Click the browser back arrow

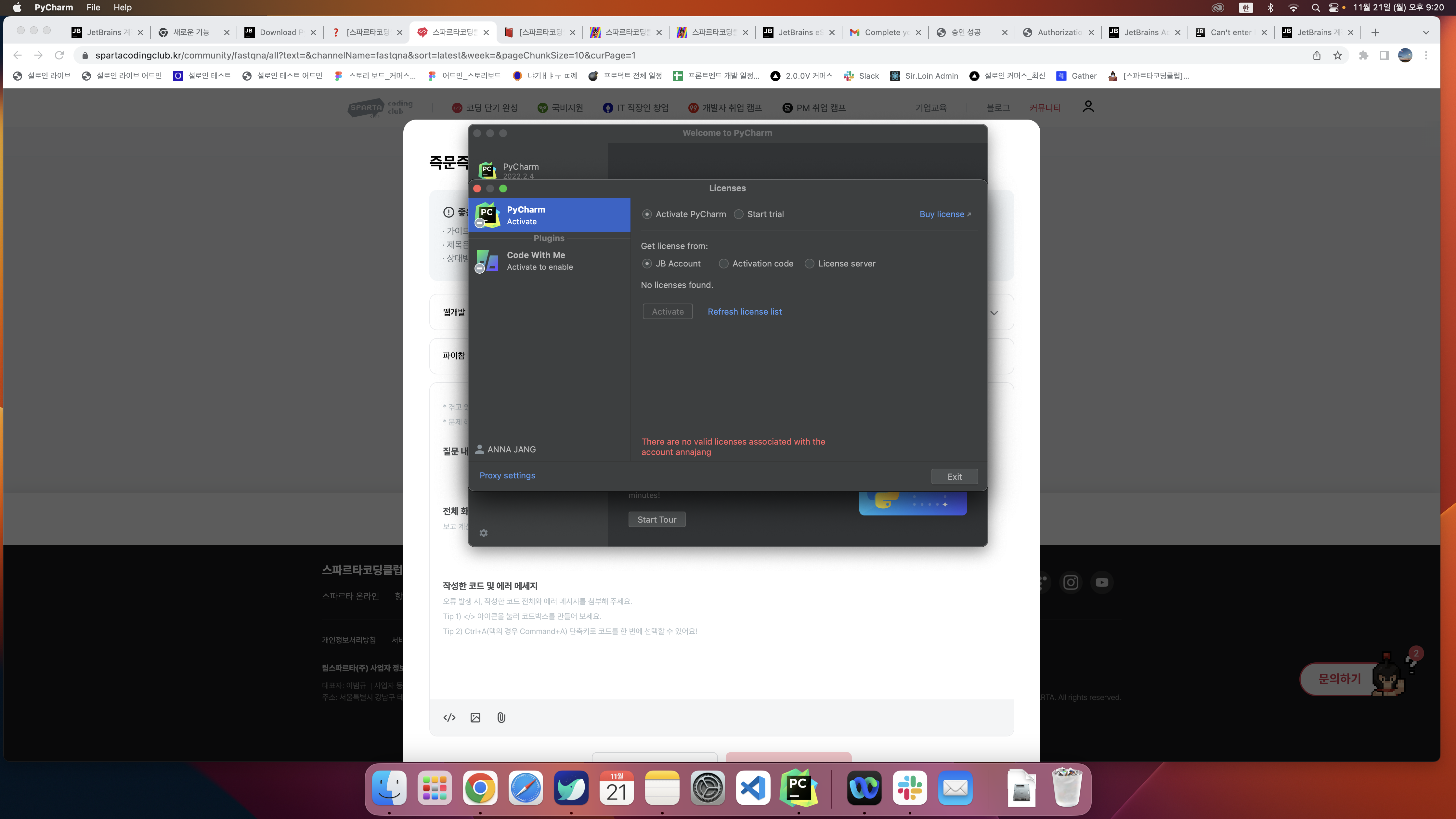point(18,55)
